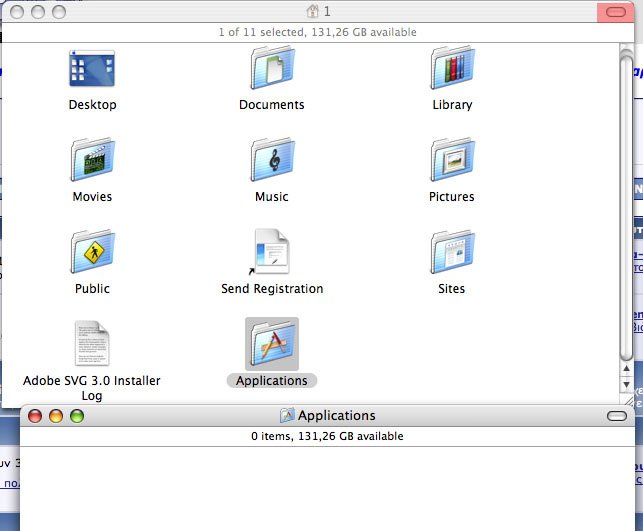Click the home icon in the window title
Viewport: 643px width, 531px height.
(312, 11)
